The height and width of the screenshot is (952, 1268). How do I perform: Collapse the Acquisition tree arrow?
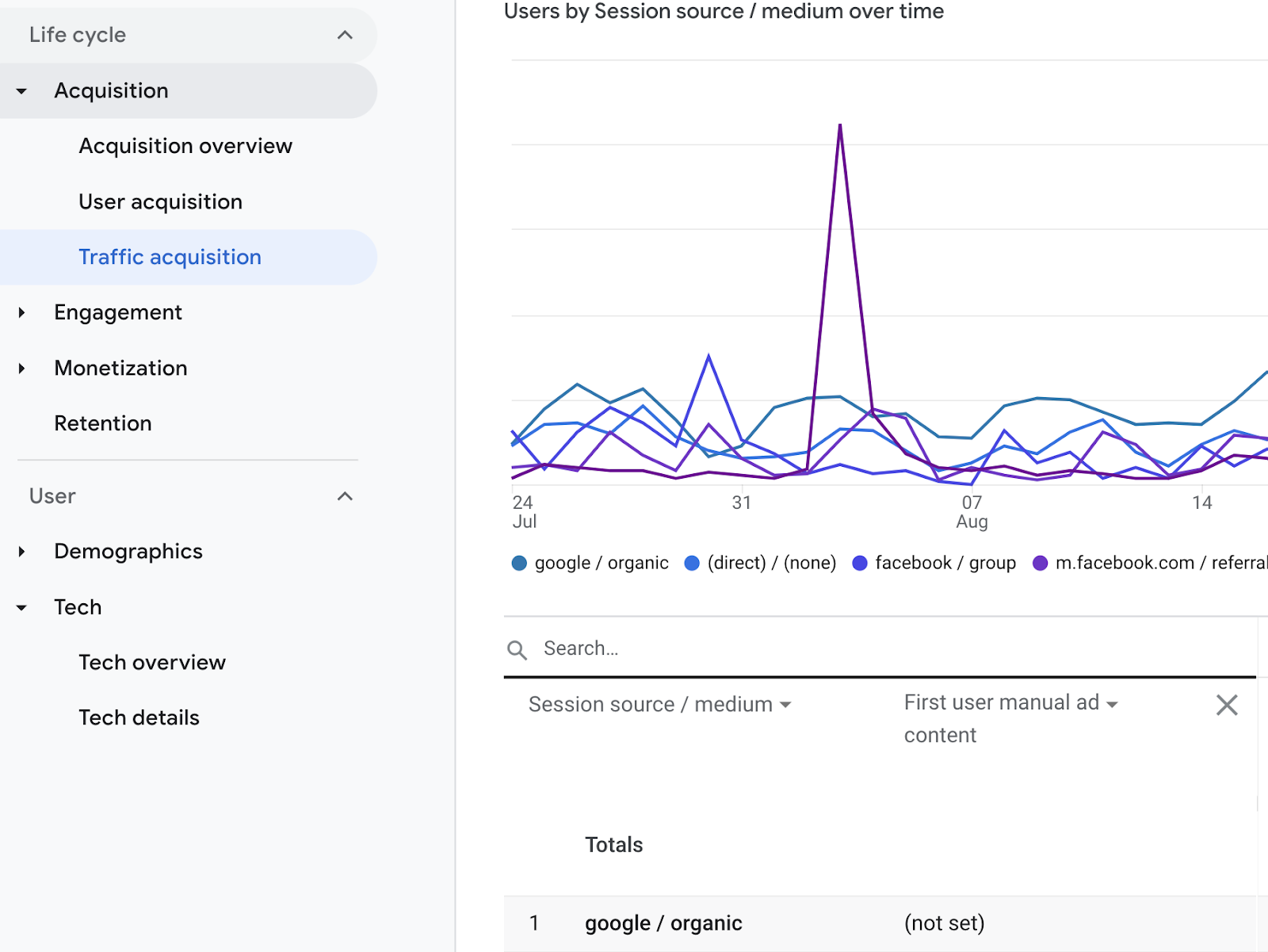21,91
